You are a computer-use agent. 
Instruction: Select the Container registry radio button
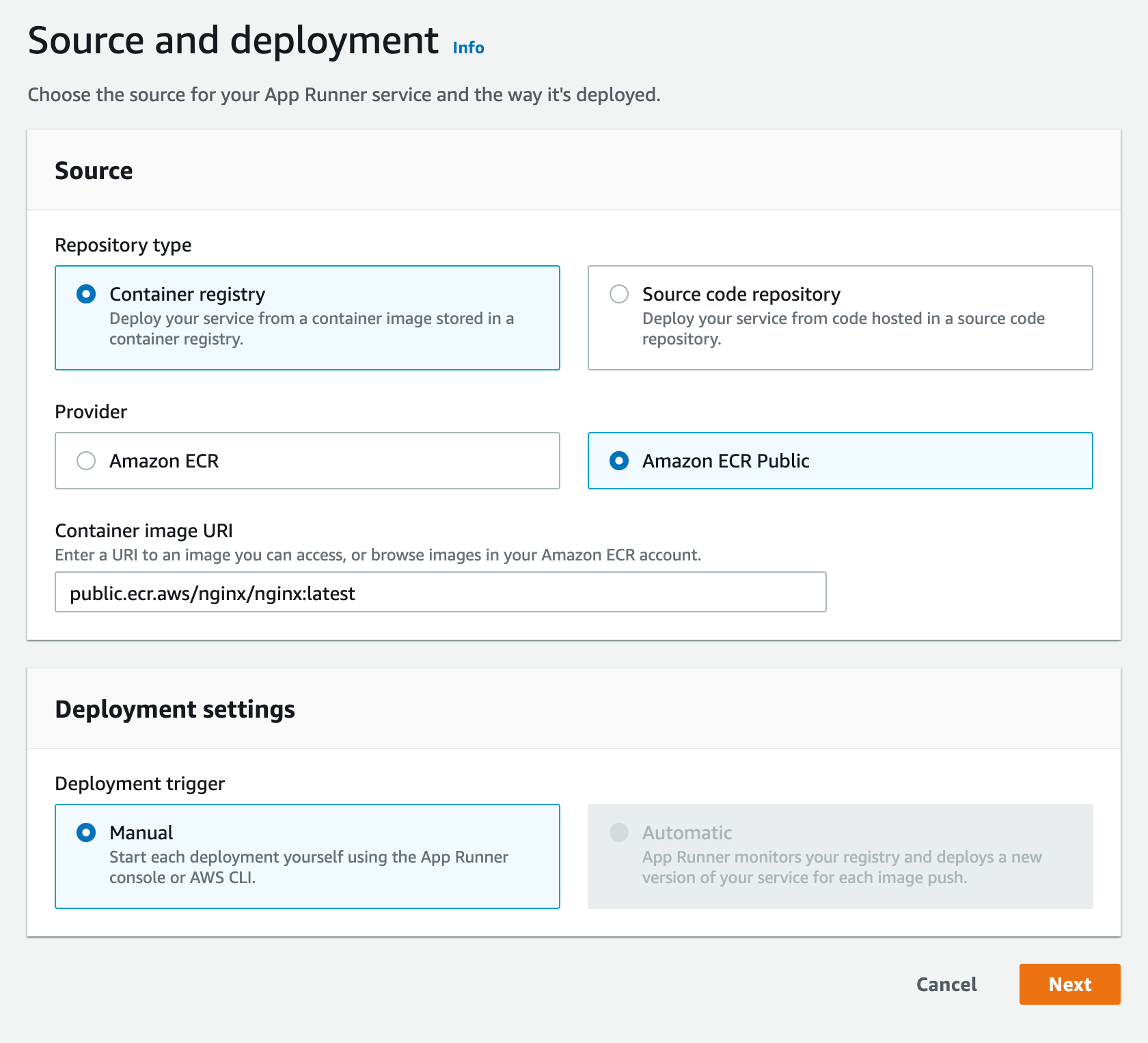85,294
